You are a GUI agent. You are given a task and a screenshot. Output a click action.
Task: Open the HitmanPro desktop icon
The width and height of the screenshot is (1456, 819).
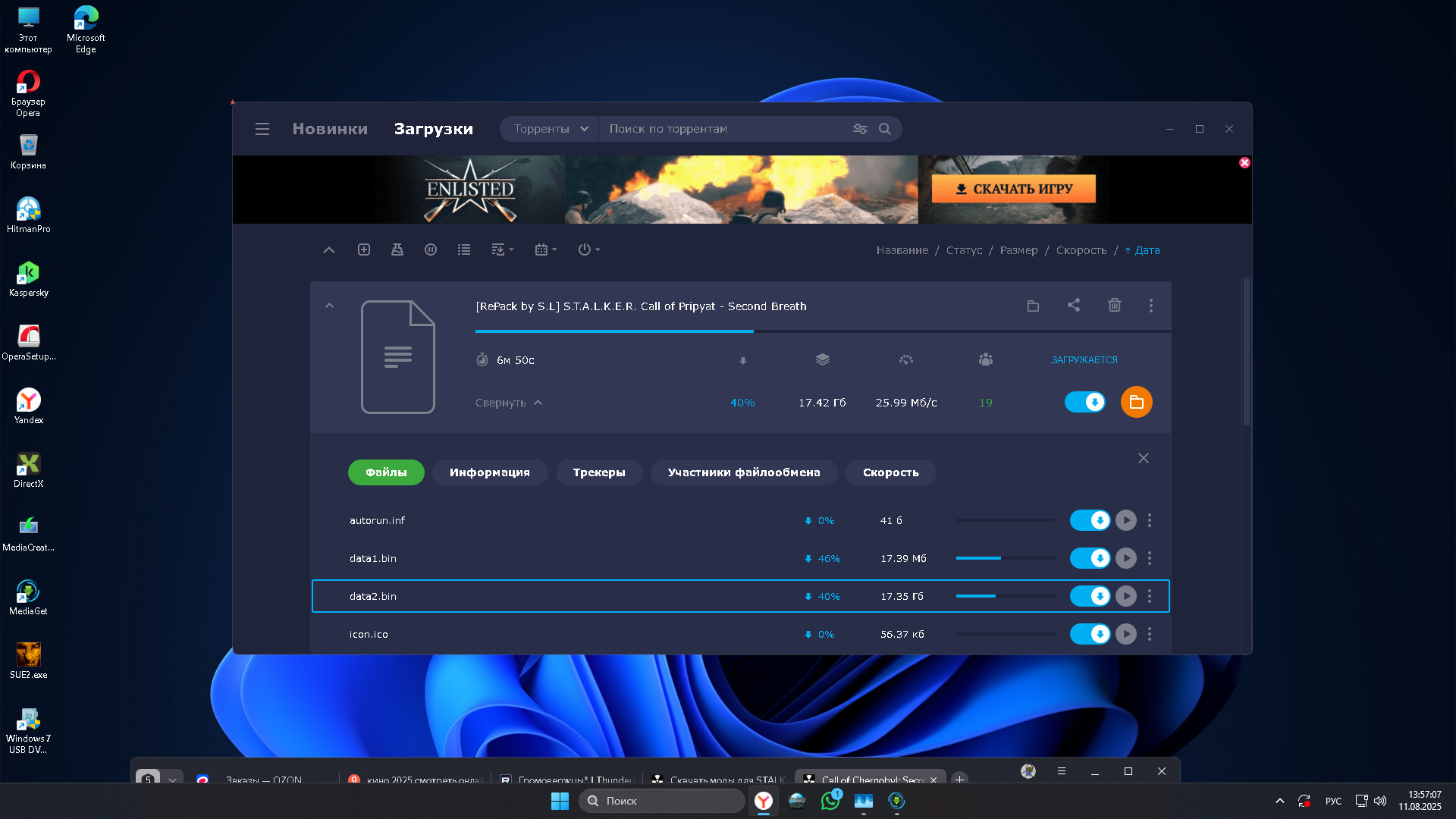pos(28,215)
